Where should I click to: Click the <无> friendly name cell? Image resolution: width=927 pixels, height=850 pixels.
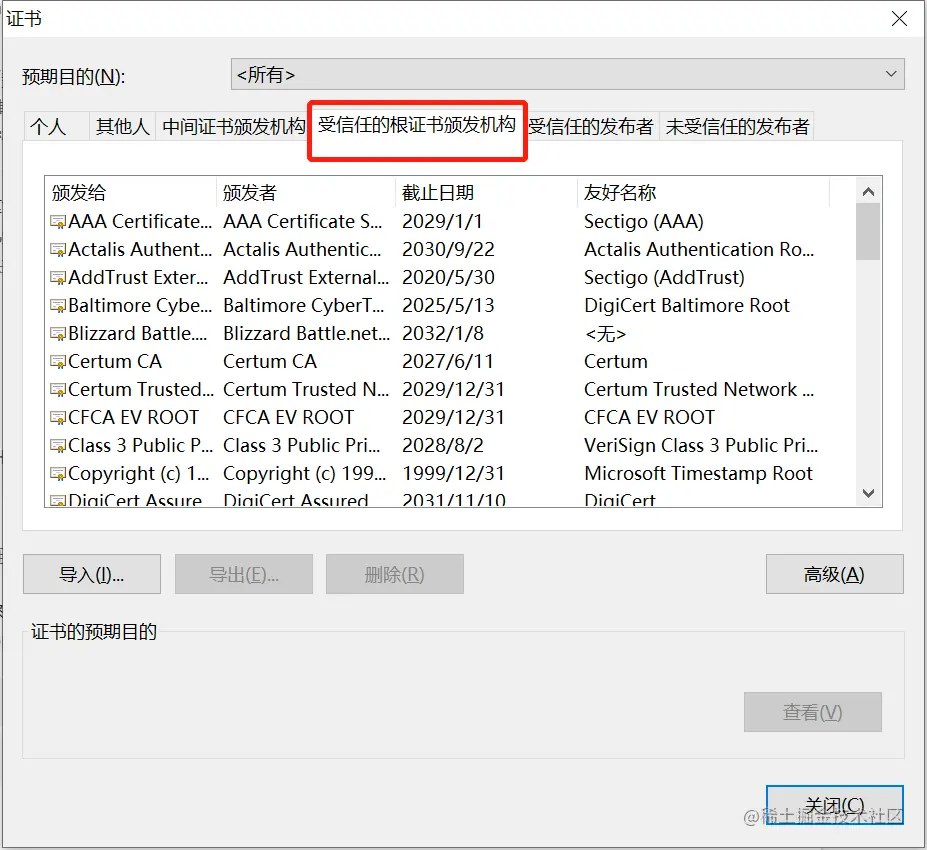(x=605, y=333)
